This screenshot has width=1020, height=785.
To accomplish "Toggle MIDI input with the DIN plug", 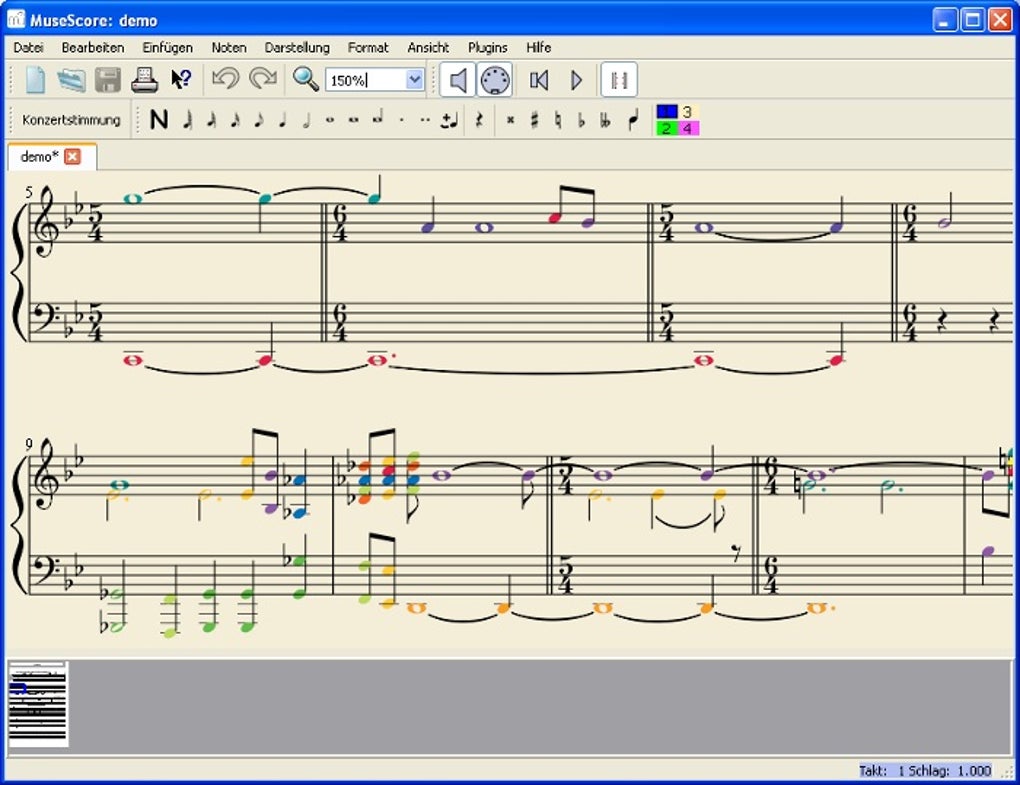I will pyautogui.click(x=495, y=80).
